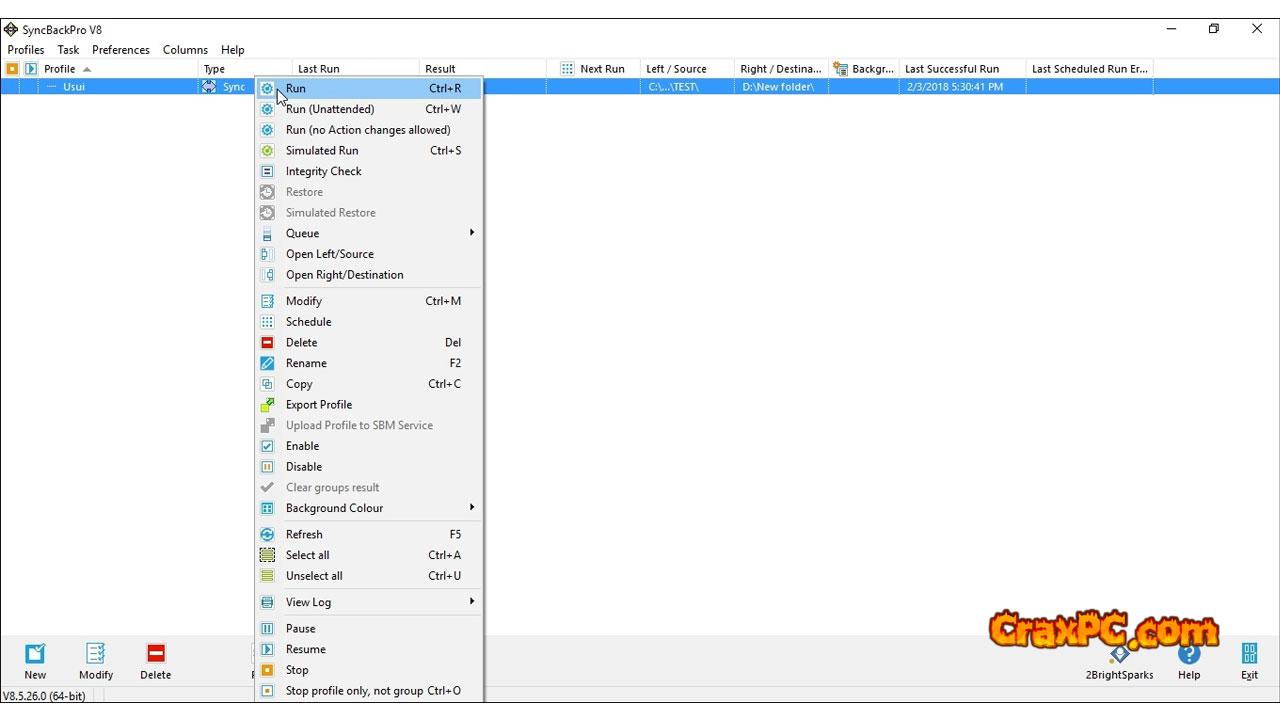1280x720 pixels.
Task: Click the red Delete icon in bottom toolbar
Action: pos(155,654)
